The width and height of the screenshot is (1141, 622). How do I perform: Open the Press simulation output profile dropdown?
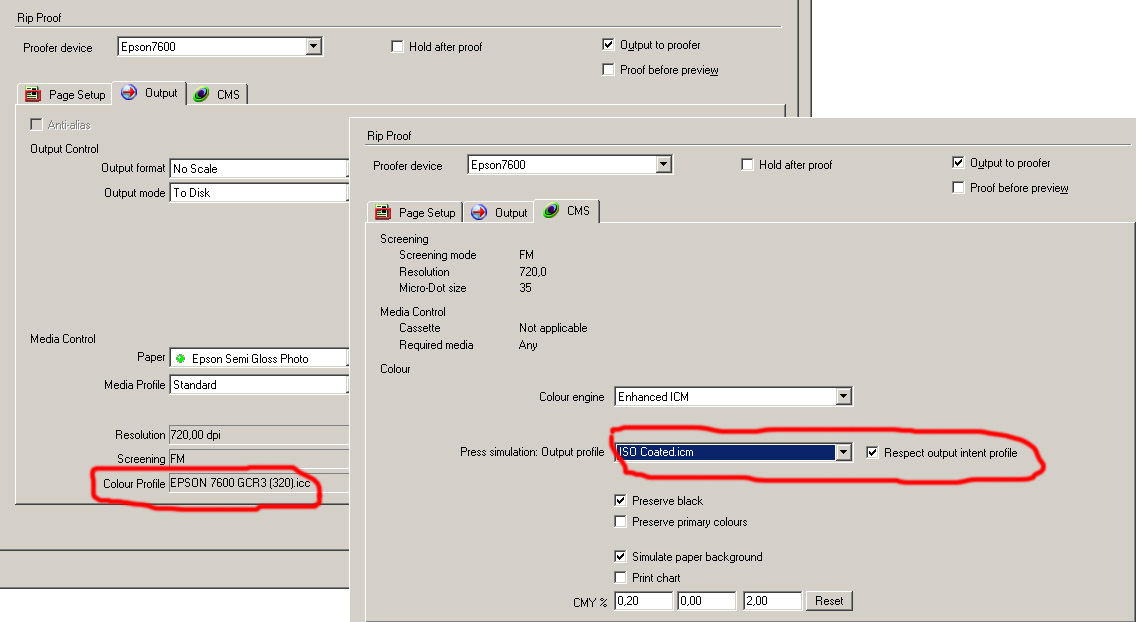[843, 452]
